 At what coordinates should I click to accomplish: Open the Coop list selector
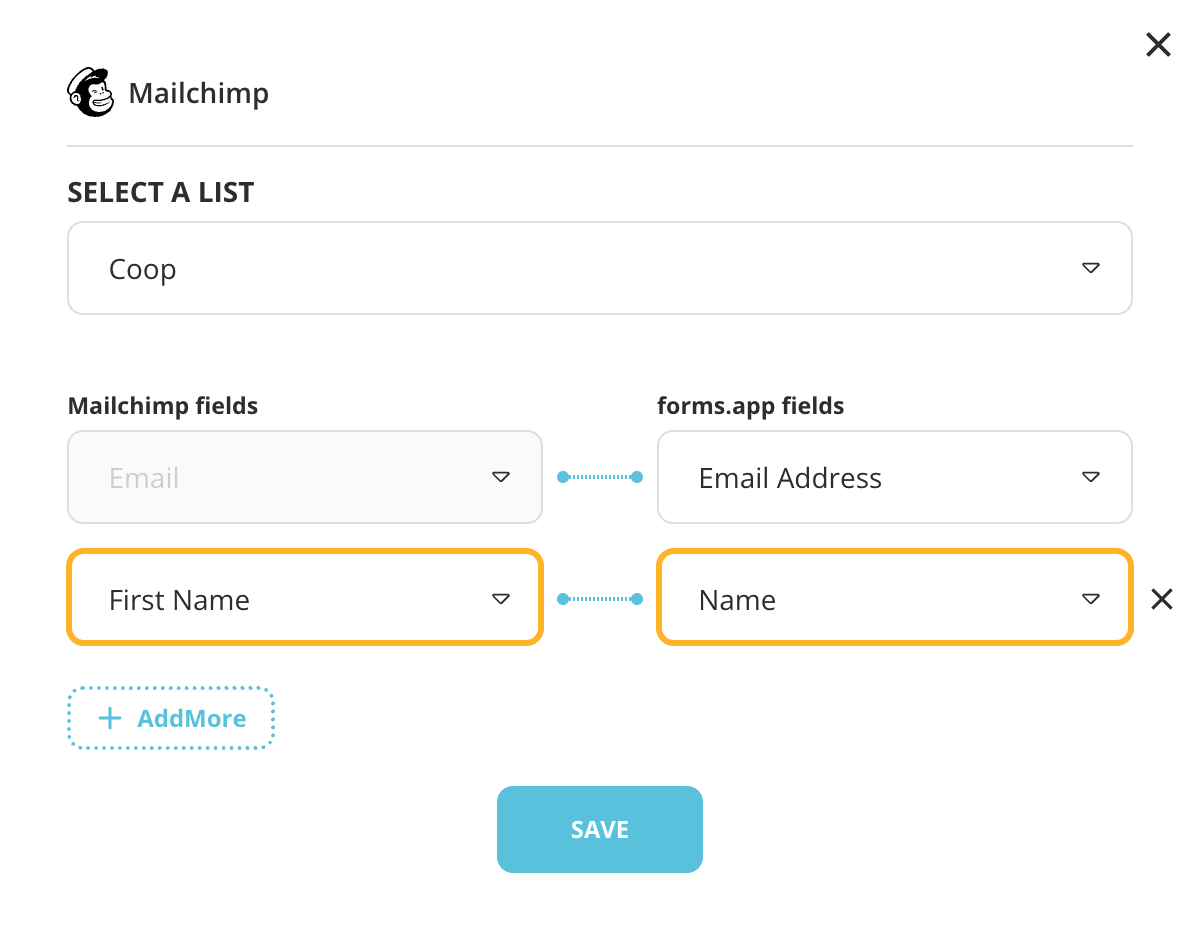600,268
